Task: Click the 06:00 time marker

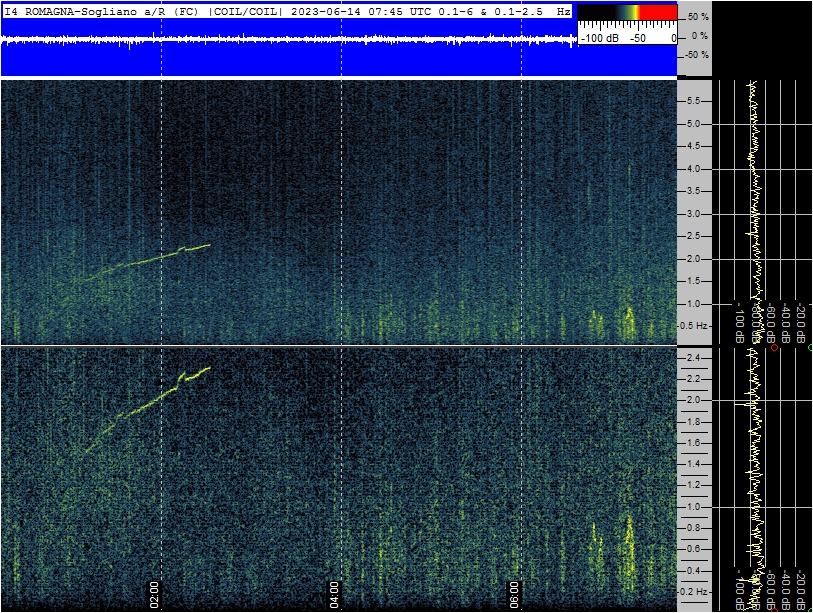Action: point(513,595)
